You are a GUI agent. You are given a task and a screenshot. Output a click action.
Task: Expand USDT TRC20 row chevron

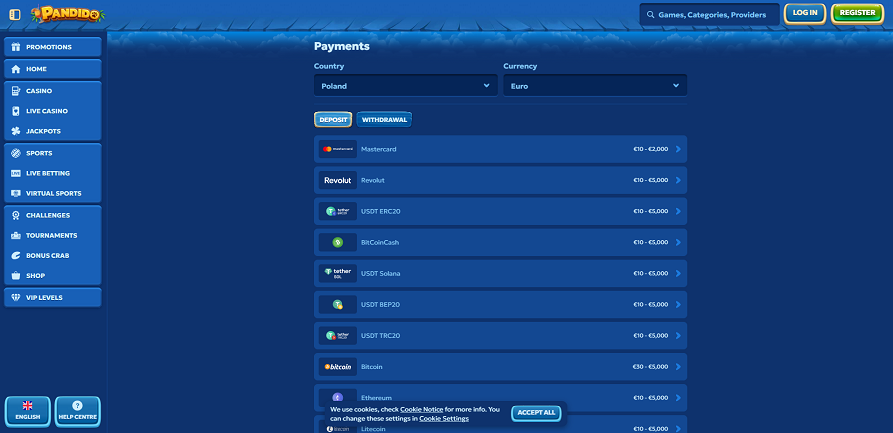pyautogui.click(x=678, y=336)
